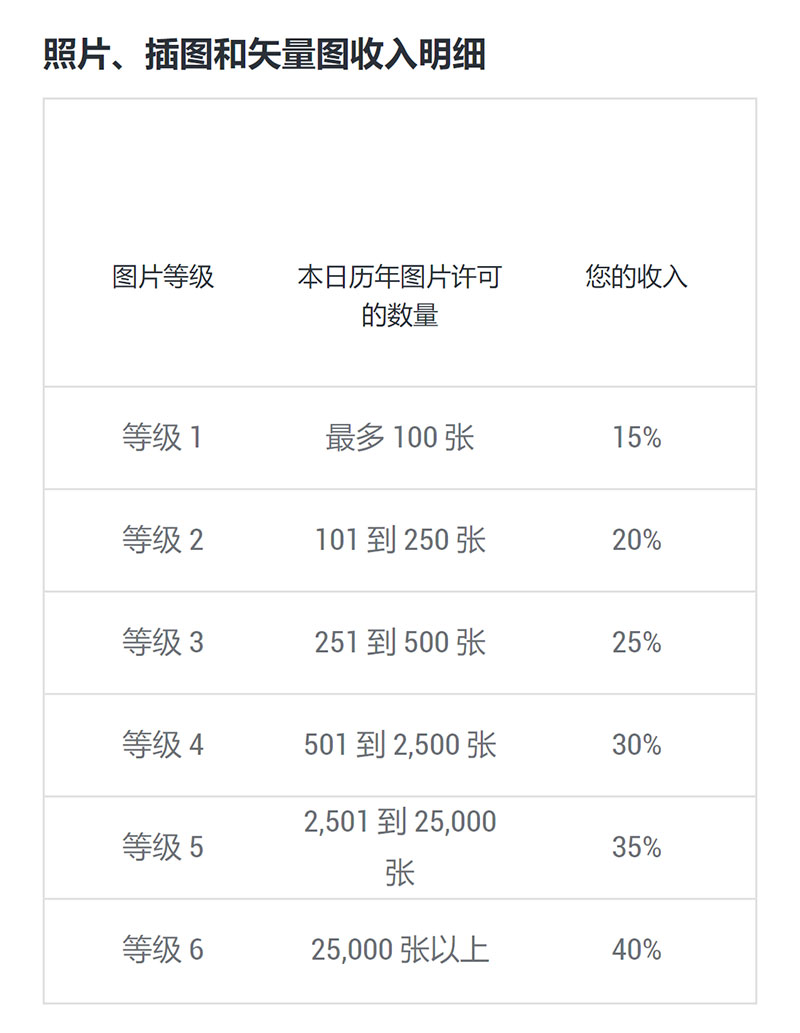Click the 30% income cell
This screenshot has width=800, height=1033.
click(637, 745)
